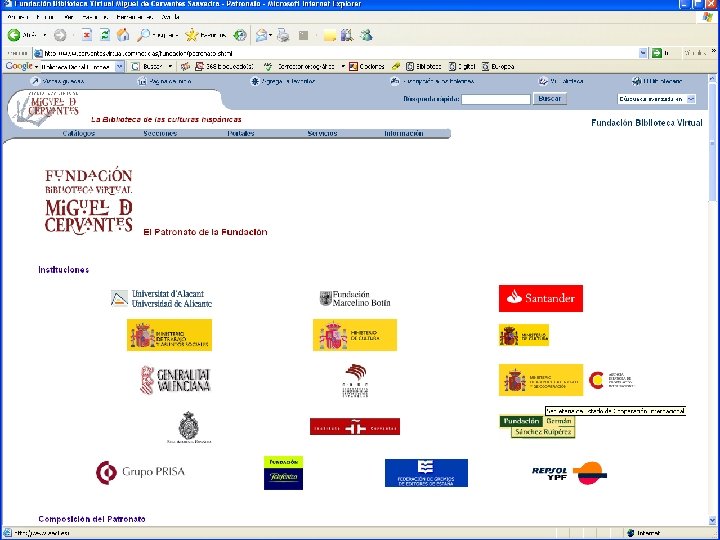Click the Mail envelope icon
The image size is (720, 540).
click(x=261, y=35)
